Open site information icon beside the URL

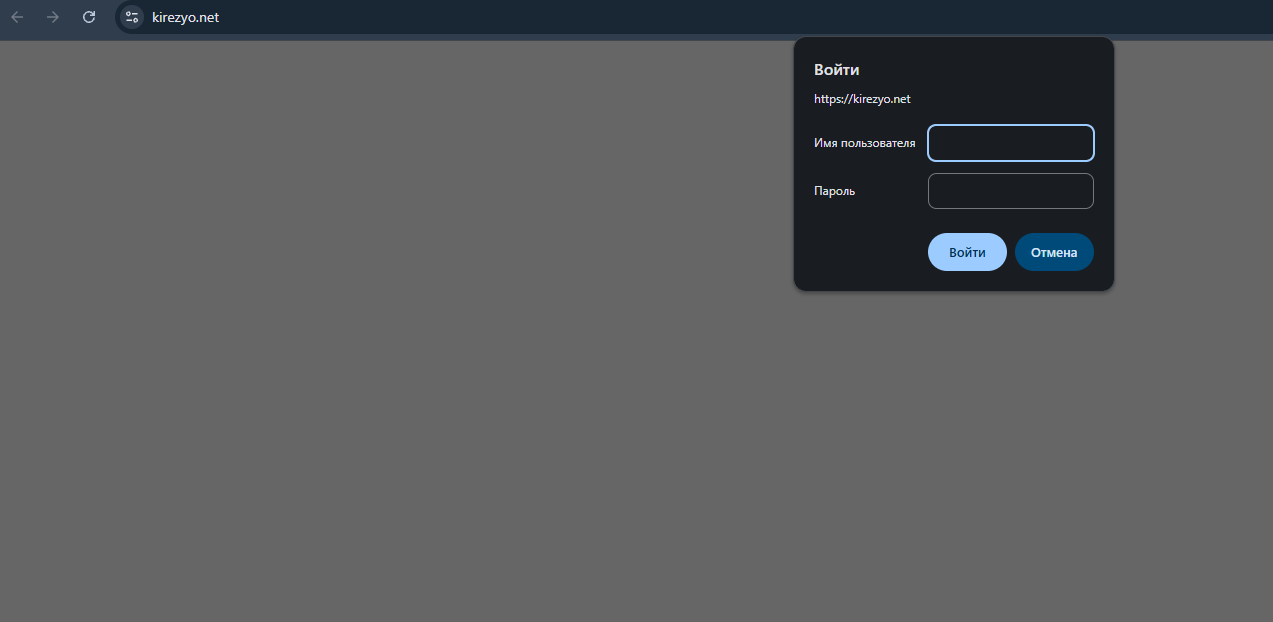coord(132,17)
